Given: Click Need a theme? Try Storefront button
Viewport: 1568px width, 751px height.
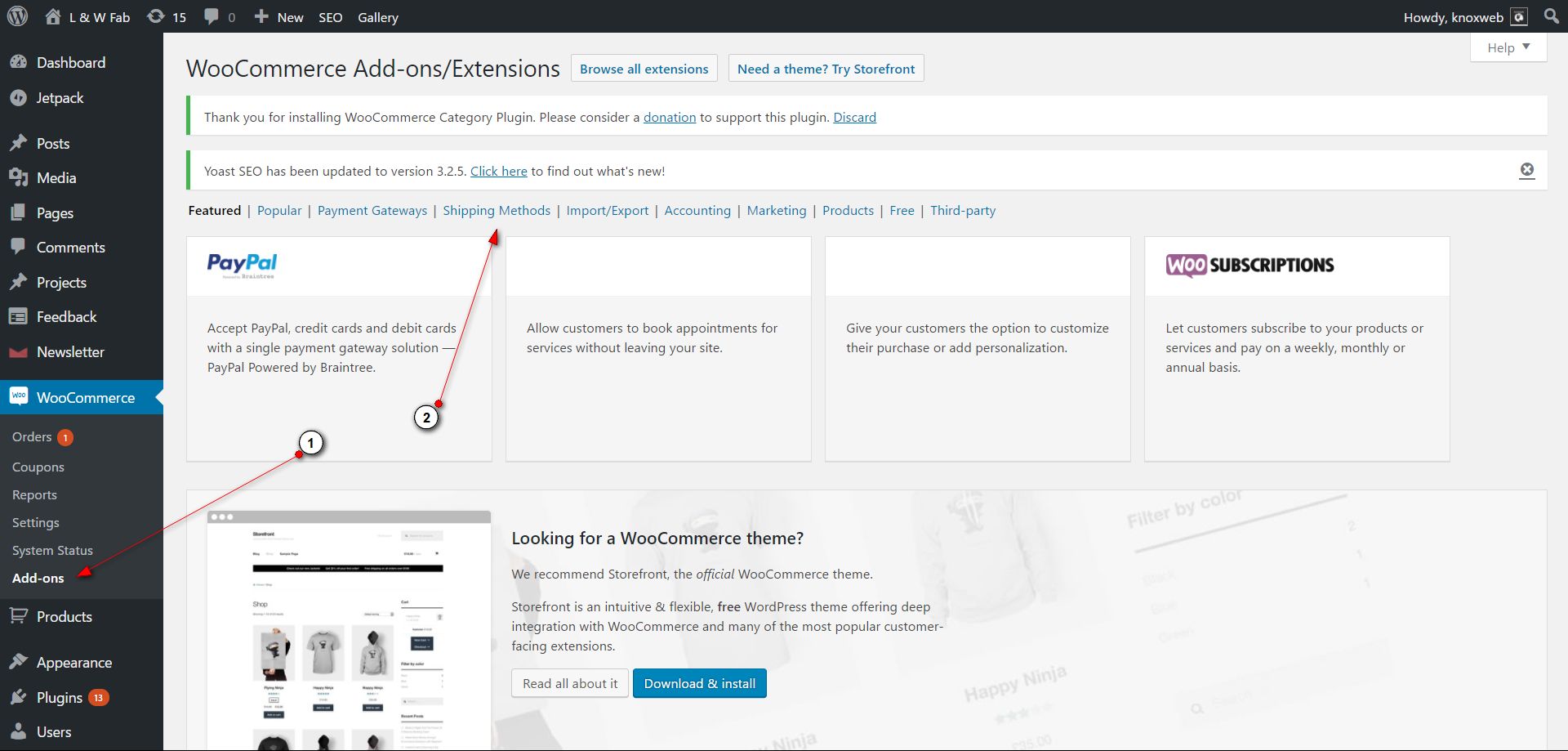Looking at the screenshot, I should 826,69.
